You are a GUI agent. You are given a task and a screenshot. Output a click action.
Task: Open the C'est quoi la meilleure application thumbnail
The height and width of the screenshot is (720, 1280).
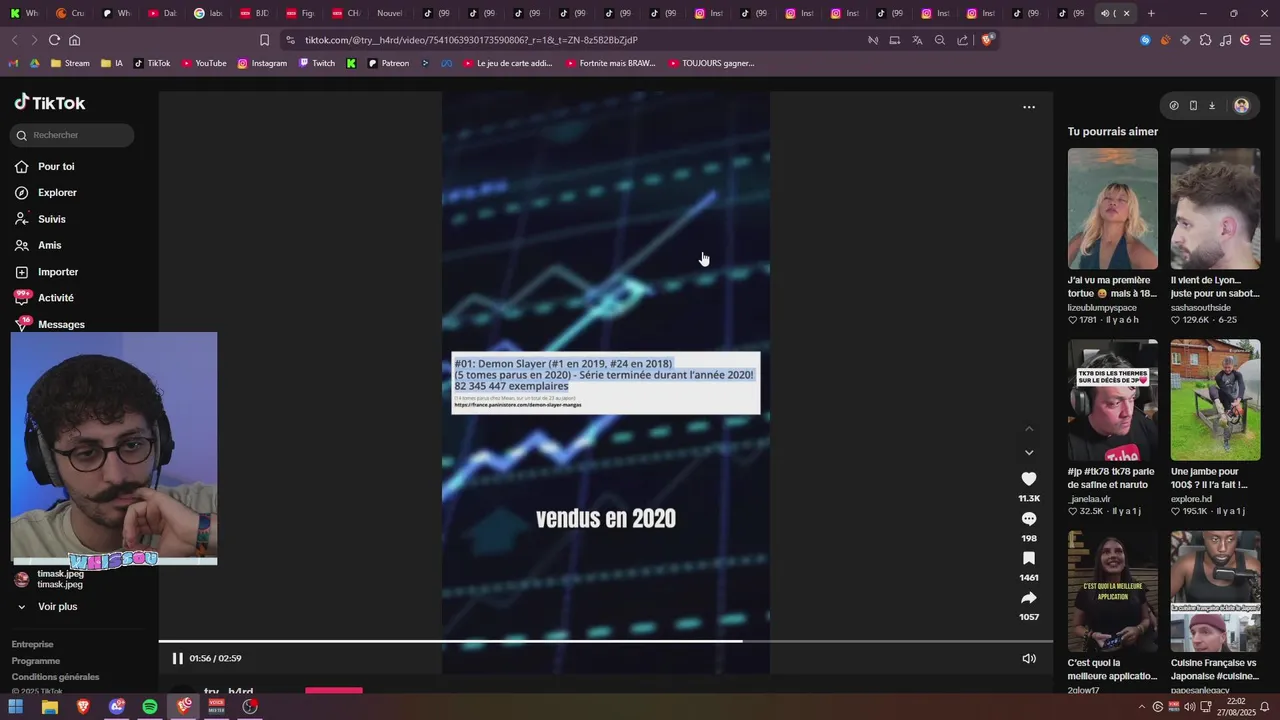1113,591
